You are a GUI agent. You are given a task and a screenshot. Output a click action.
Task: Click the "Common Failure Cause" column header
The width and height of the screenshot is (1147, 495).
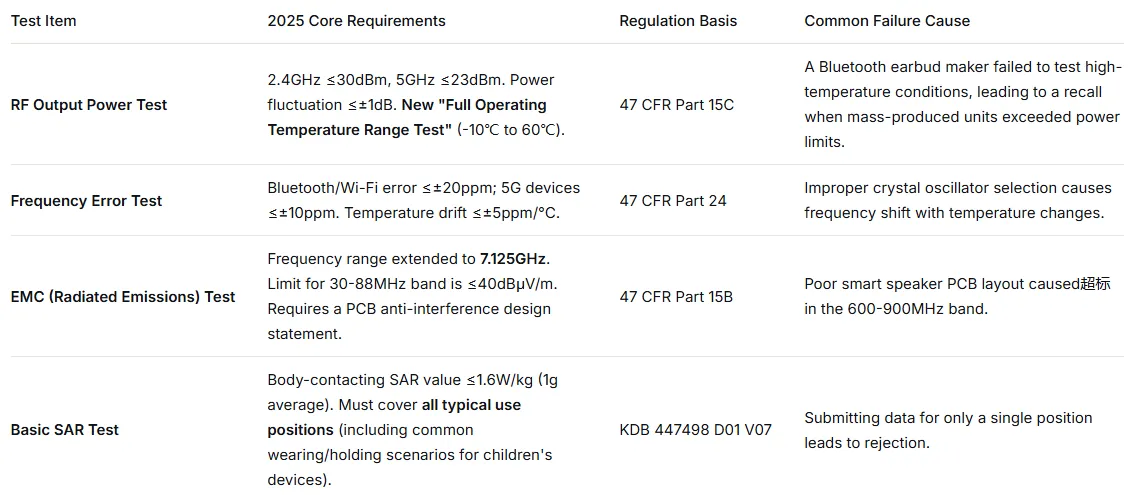[x=887, y=21]
